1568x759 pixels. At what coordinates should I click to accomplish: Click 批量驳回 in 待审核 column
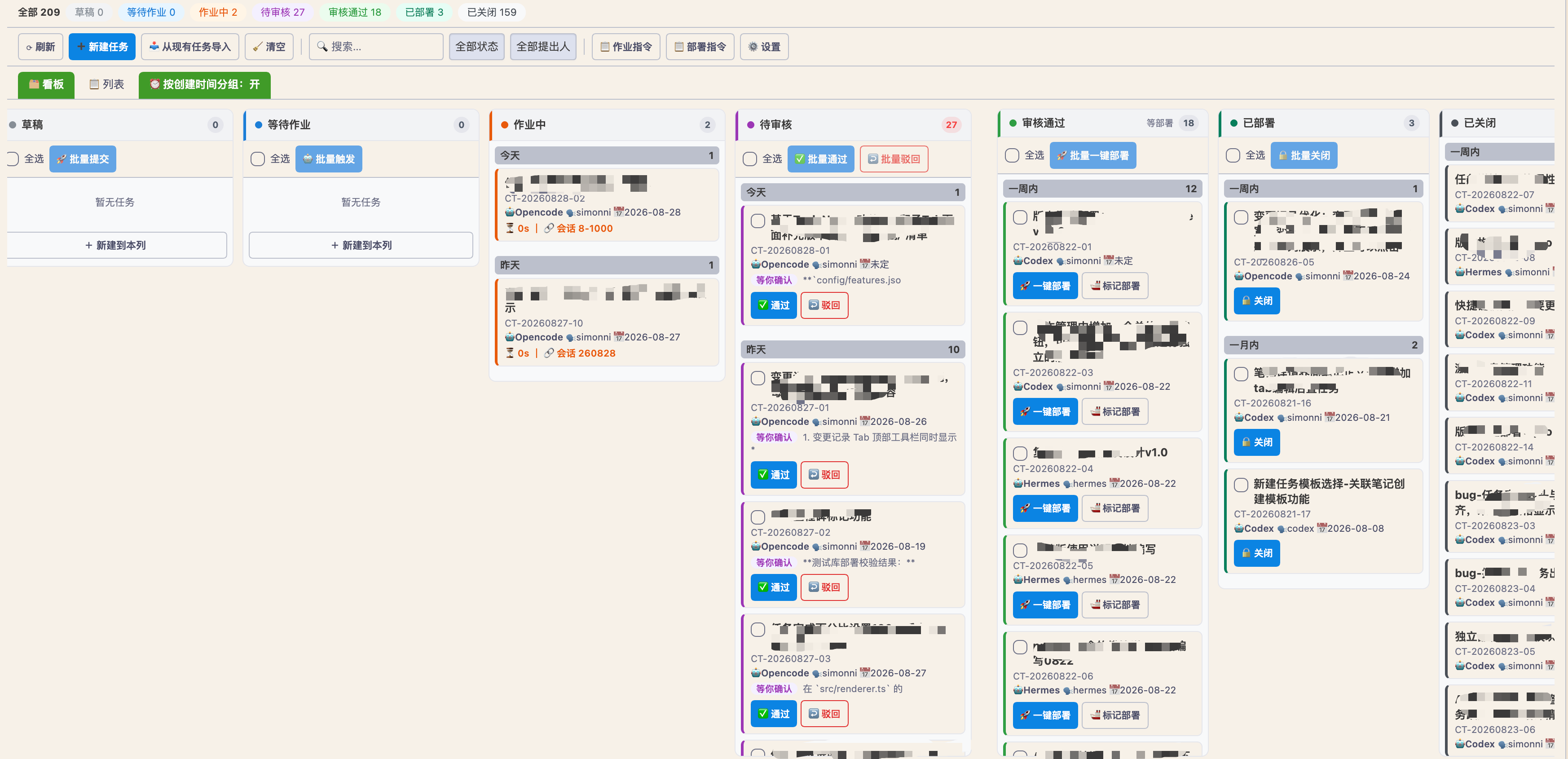coord(894,159)
